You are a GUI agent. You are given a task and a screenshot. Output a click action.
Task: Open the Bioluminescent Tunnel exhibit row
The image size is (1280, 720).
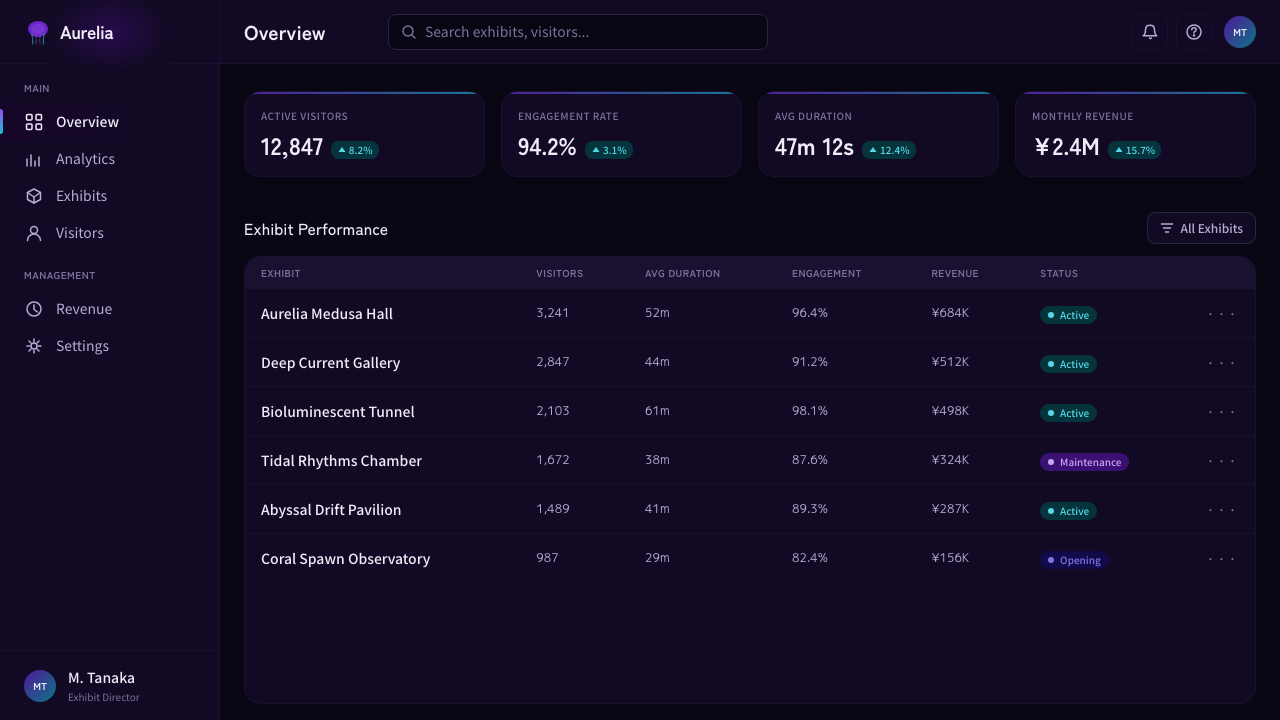tap(750, 411)
